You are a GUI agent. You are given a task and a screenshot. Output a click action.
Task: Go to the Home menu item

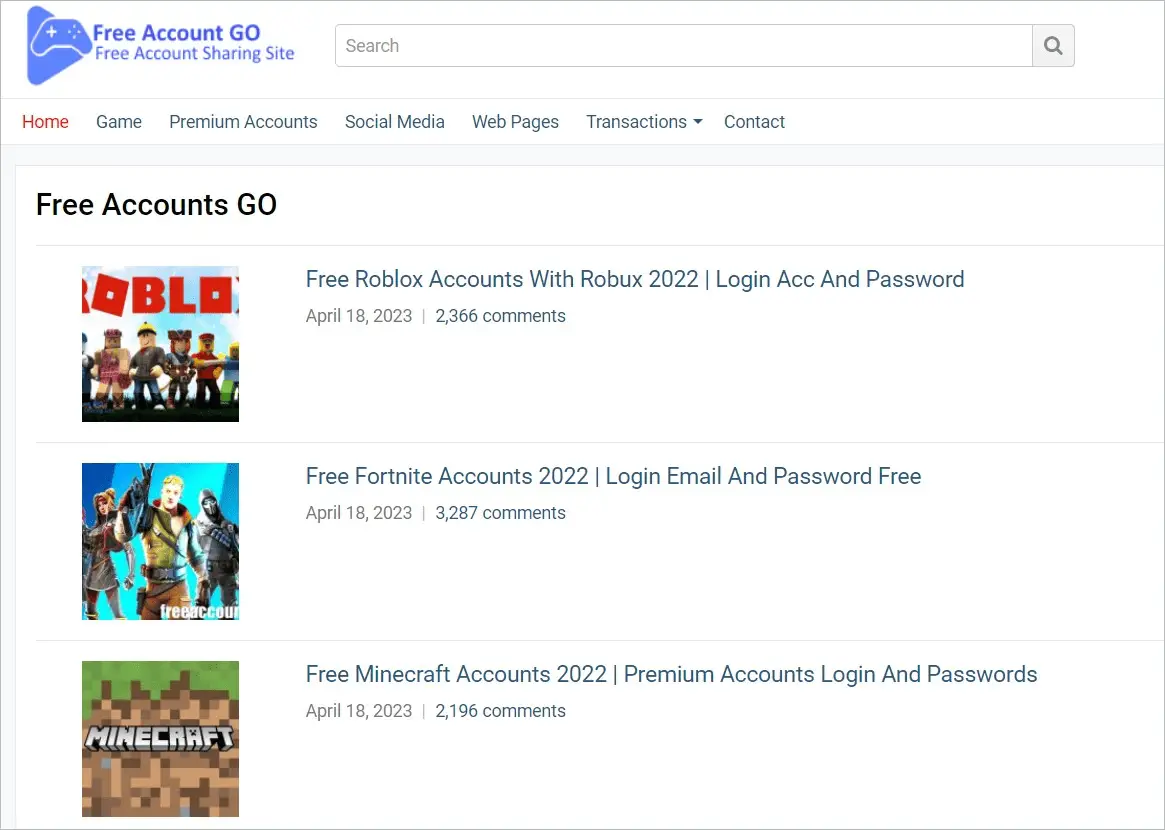point(45,122)
